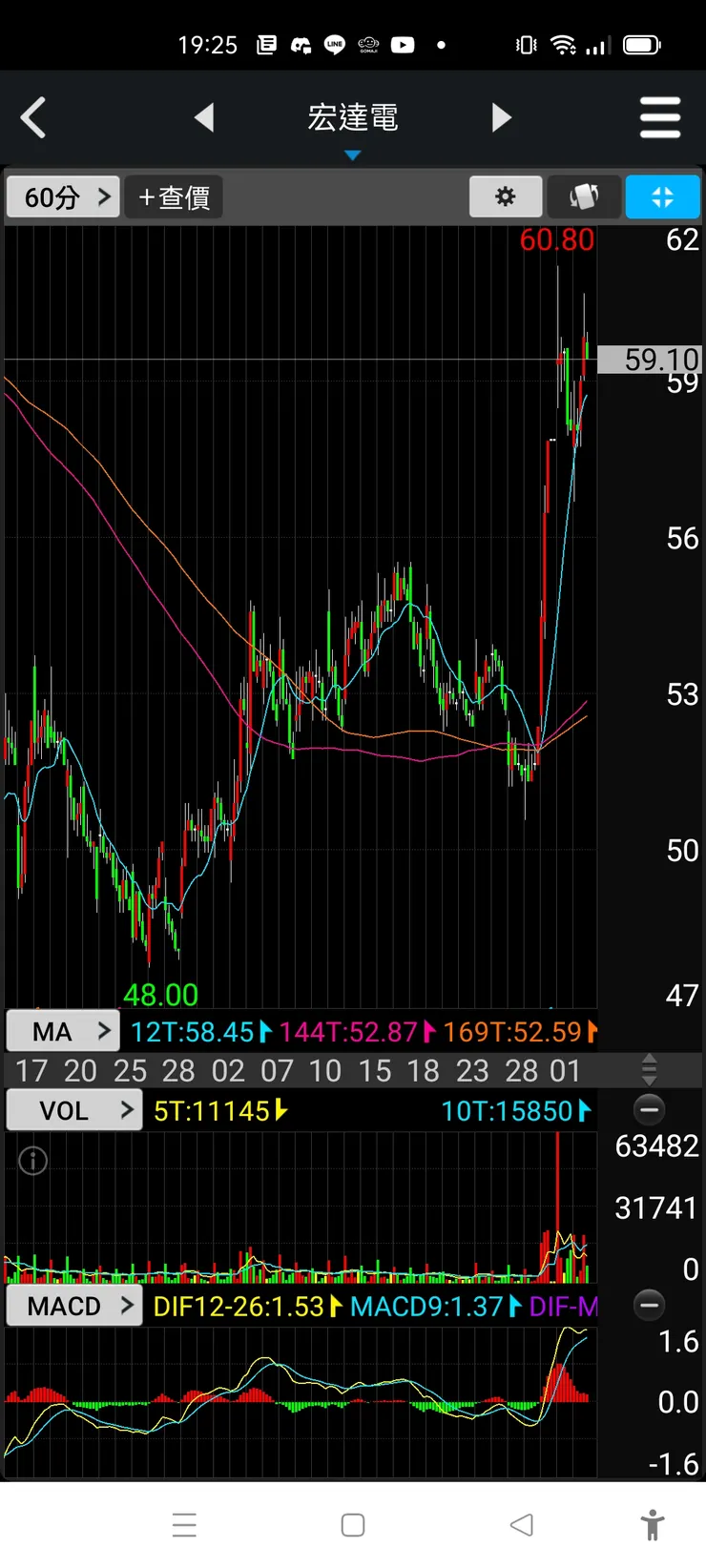Tap the battery status icon
The width and height of the screenshot is (706, 1568).
(x=641, y=45)
